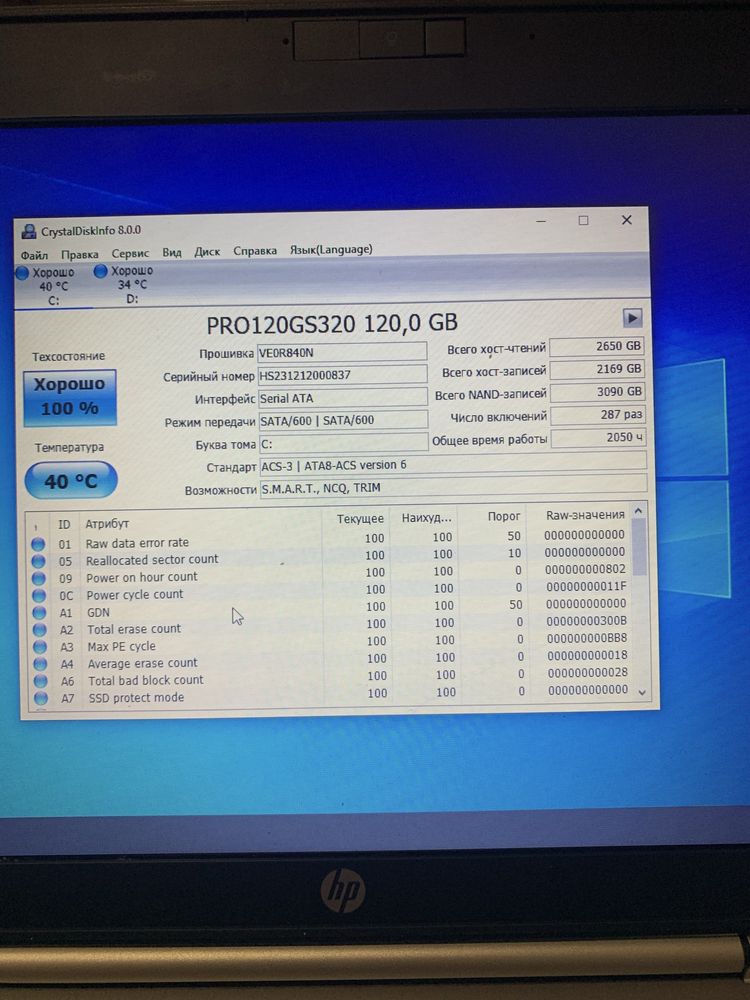
Task: Select the Max PE cycle row
Action: click(331, 642)
